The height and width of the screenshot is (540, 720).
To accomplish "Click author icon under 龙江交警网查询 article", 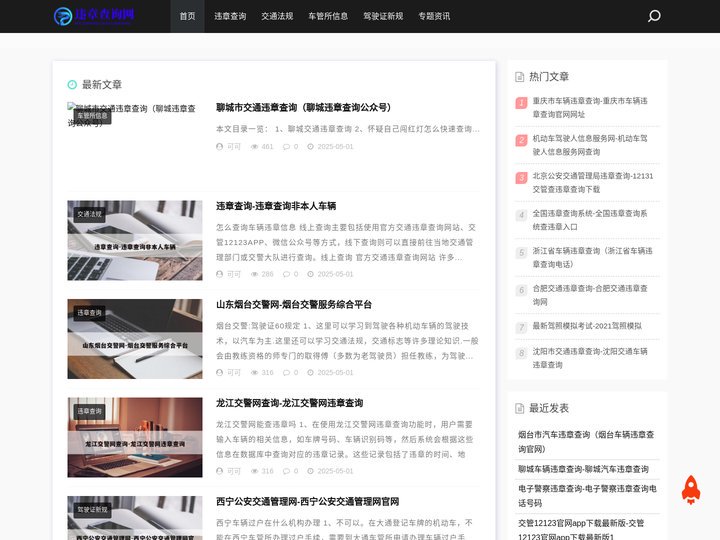I will pyautogui.click(x=219, y=471).
